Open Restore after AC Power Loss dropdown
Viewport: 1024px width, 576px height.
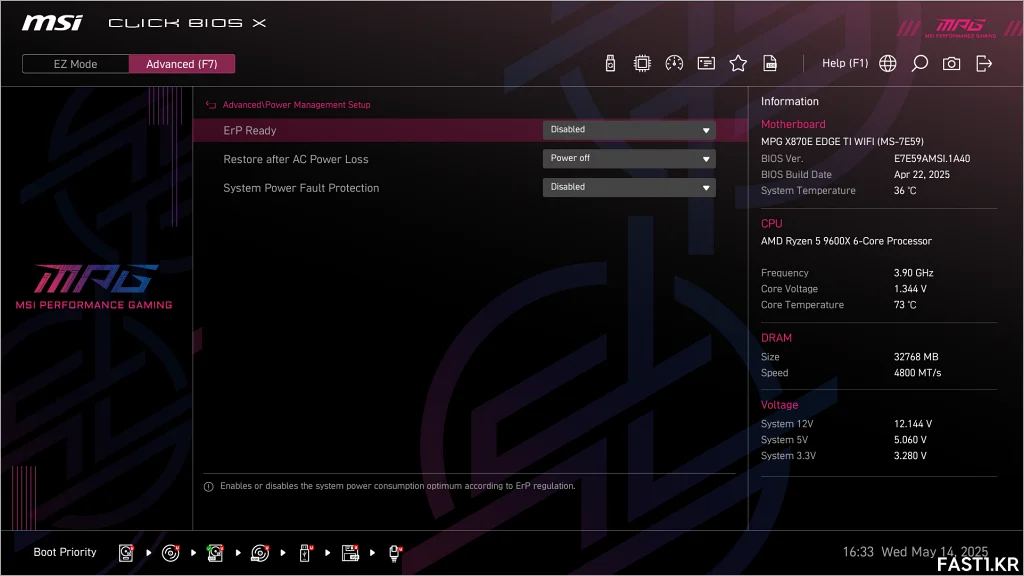[629, 159]
